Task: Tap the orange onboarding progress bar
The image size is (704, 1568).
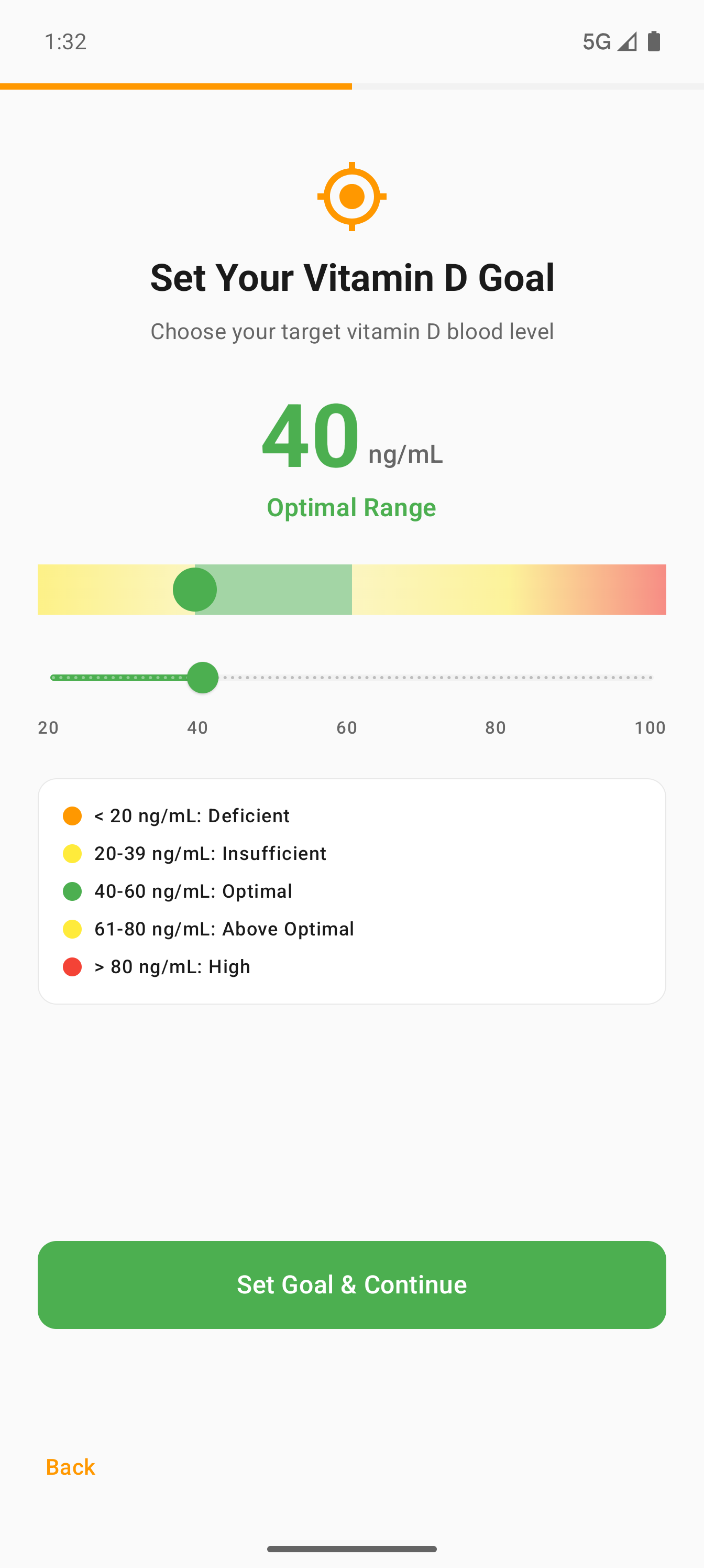Action: 176,86
